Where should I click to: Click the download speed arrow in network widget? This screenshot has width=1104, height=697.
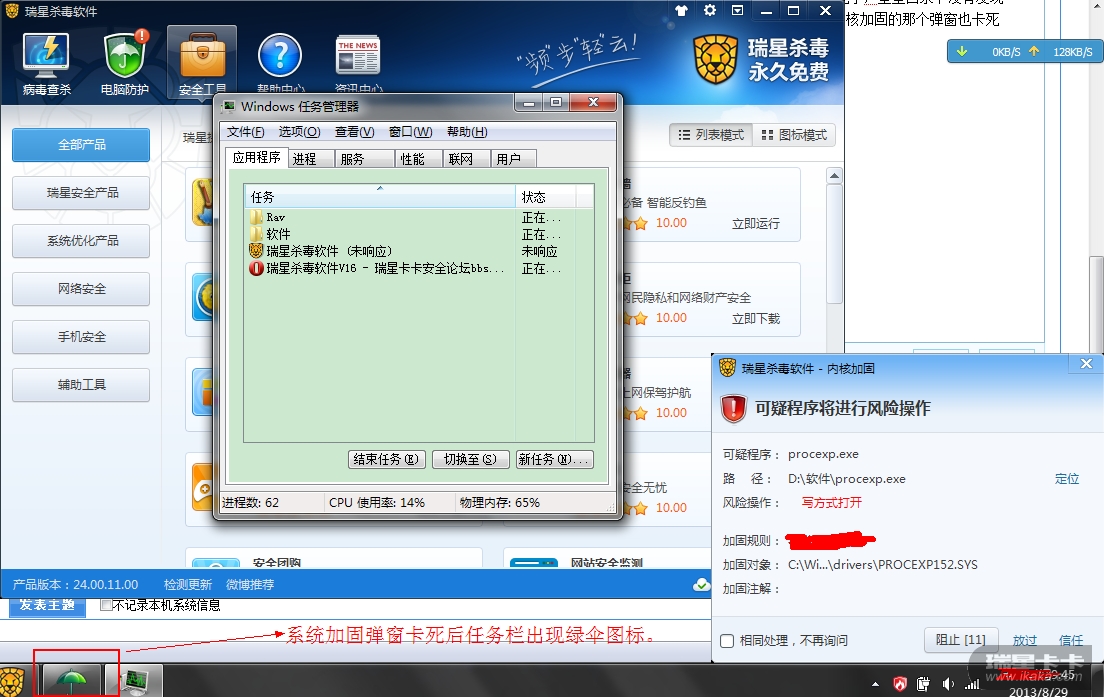point(962,51)
